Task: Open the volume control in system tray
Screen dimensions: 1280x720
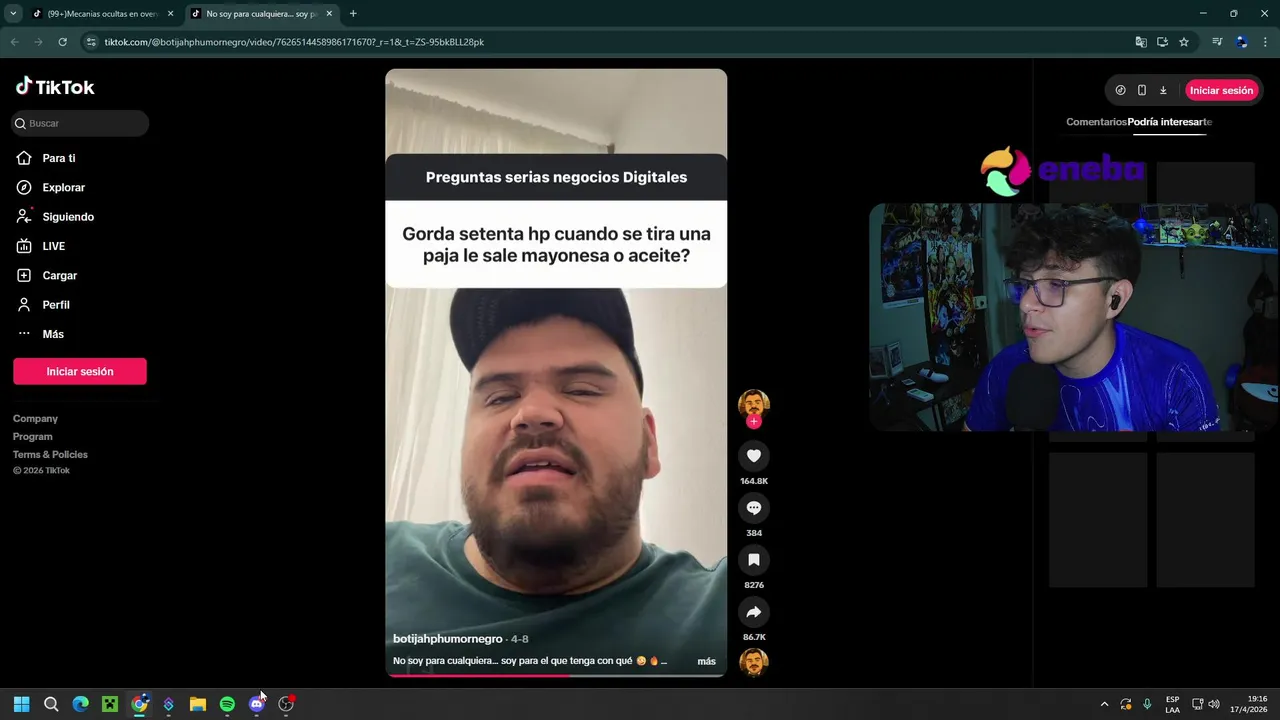Action: (1214, 704)
